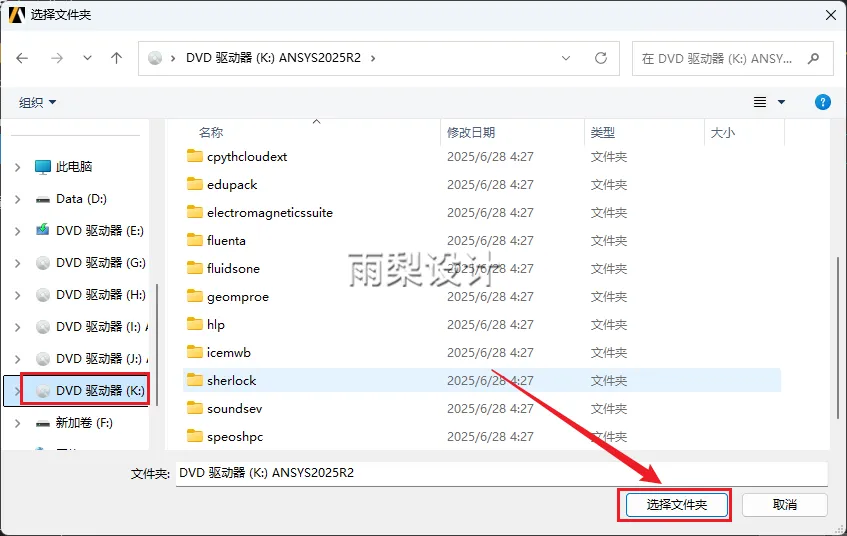The image size is (847, 536).
Task: Select the icemwb folder
Action: pos(482,353)
